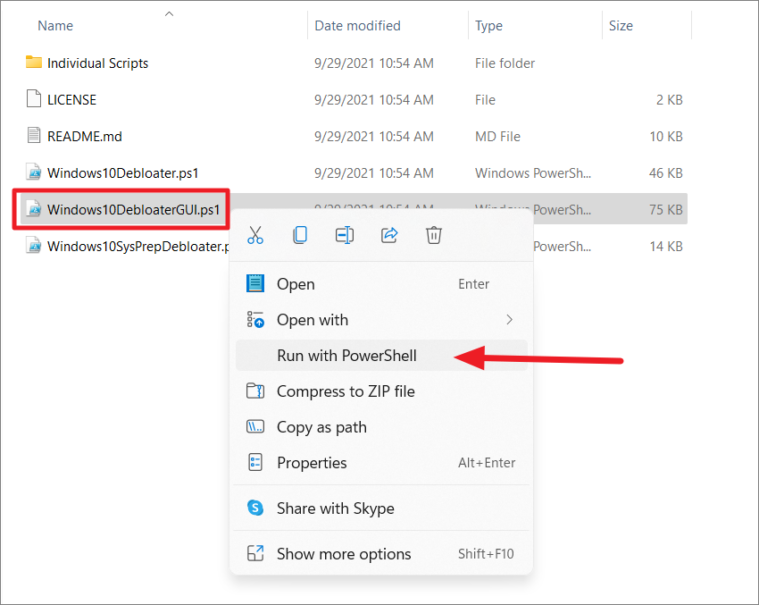Screen dimensions: 759x605
Task: Choose Open from the context menu
Action: click(381, 284)
